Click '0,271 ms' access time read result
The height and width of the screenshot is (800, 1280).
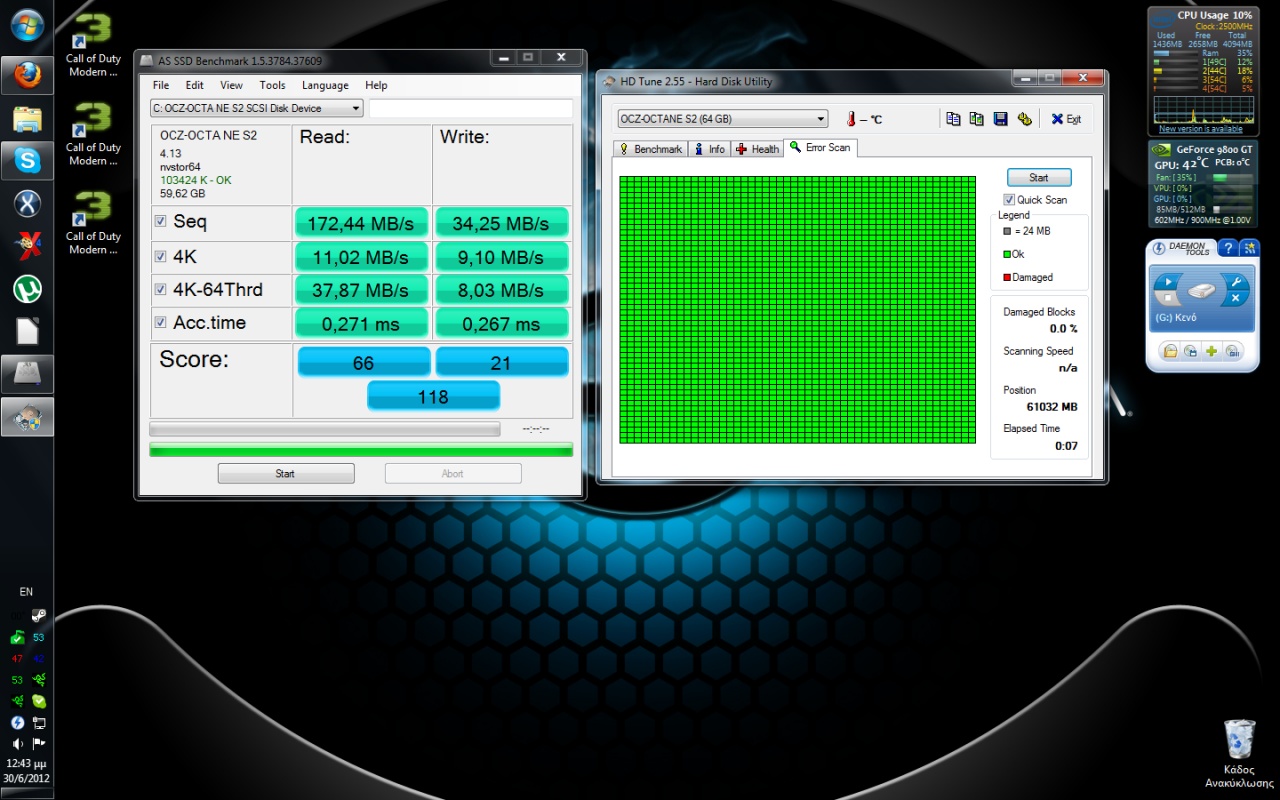click(x=361, y=324)
